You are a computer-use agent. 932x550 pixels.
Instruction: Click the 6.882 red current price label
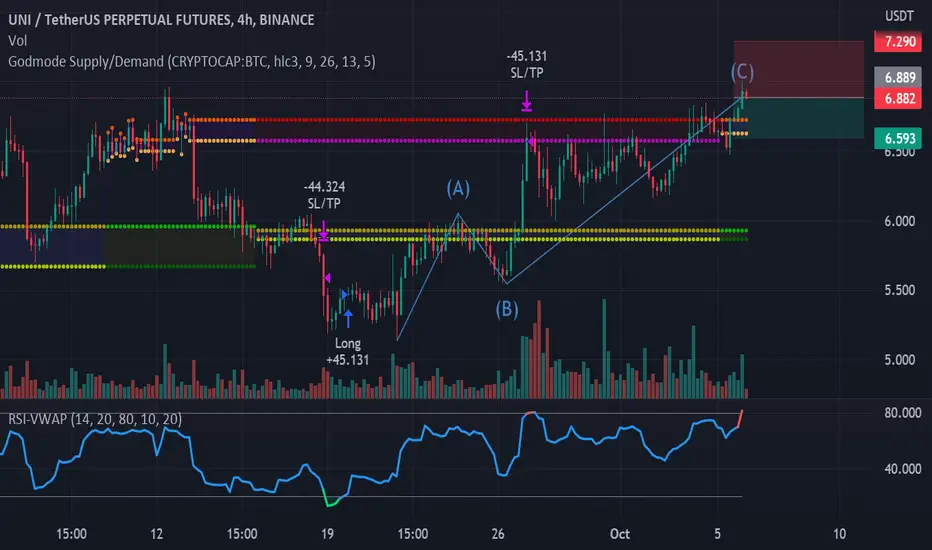898,98
